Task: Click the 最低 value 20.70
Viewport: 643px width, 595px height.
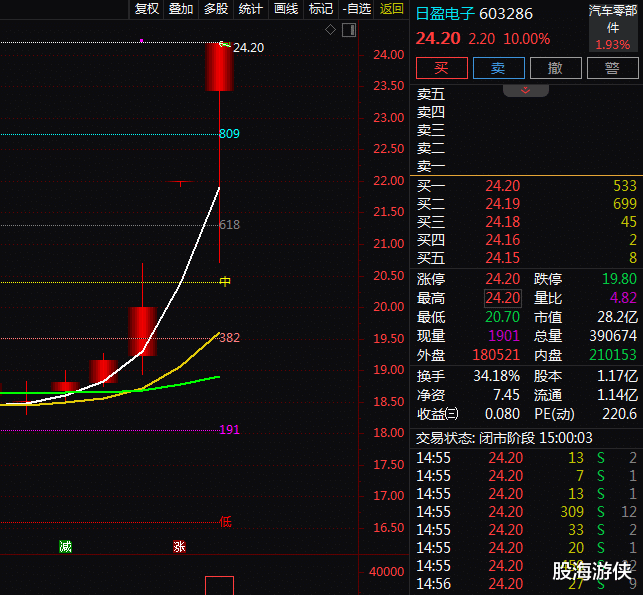Action: pos(503,317)
